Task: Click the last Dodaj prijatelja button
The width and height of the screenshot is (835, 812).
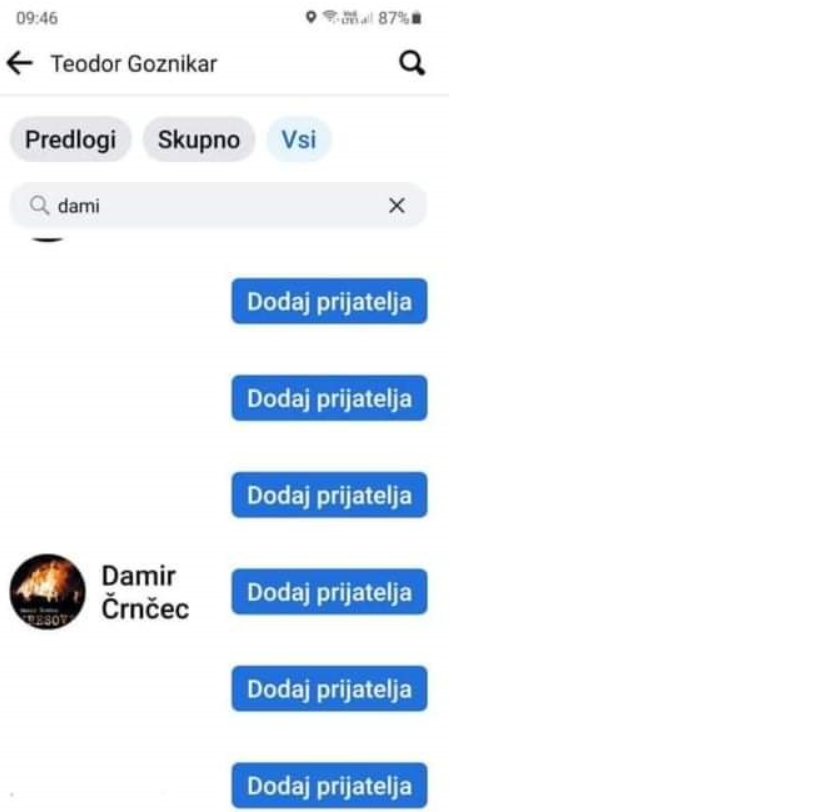Action: pyautogui.click(x=329, y=785)
